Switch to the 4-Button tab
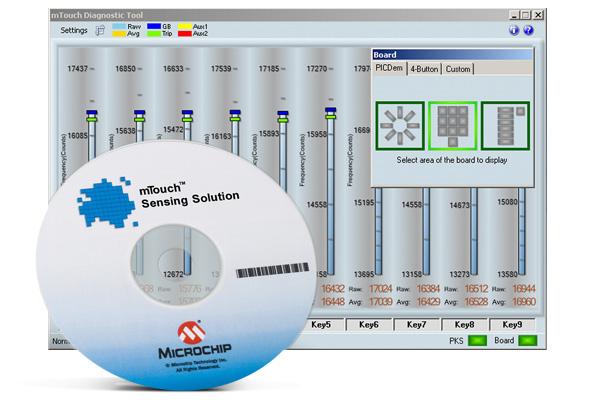Screen dimensions: 600x400 [425, 69]
